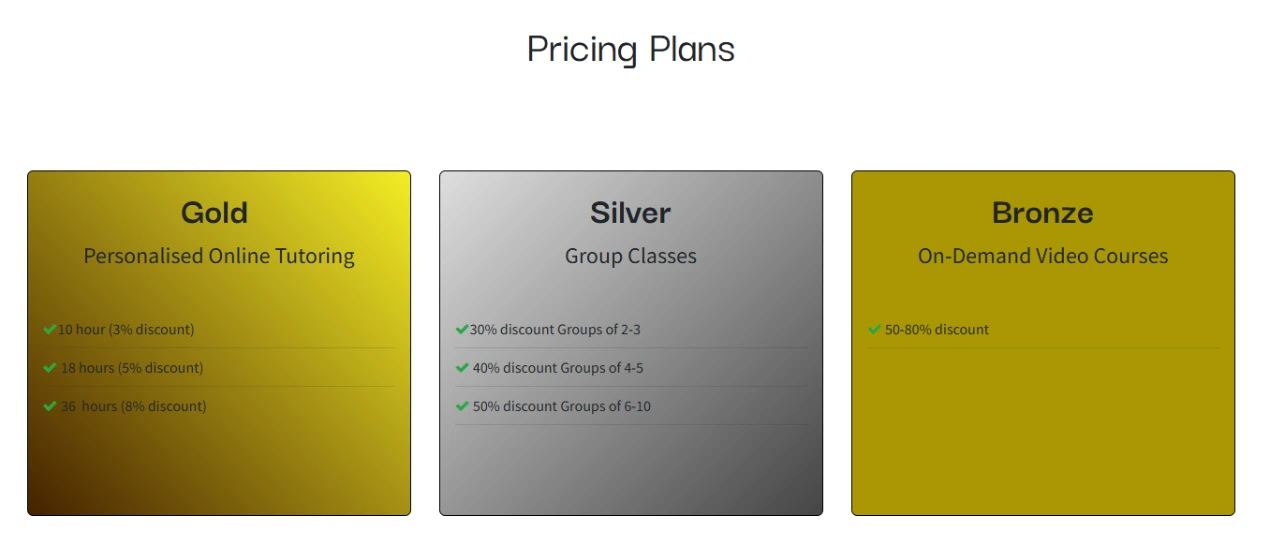Viewport: 1270px width, 545px height.
Task: Click 30% discount Groups of 2-3 text
Action: click(x=555, y=329)
